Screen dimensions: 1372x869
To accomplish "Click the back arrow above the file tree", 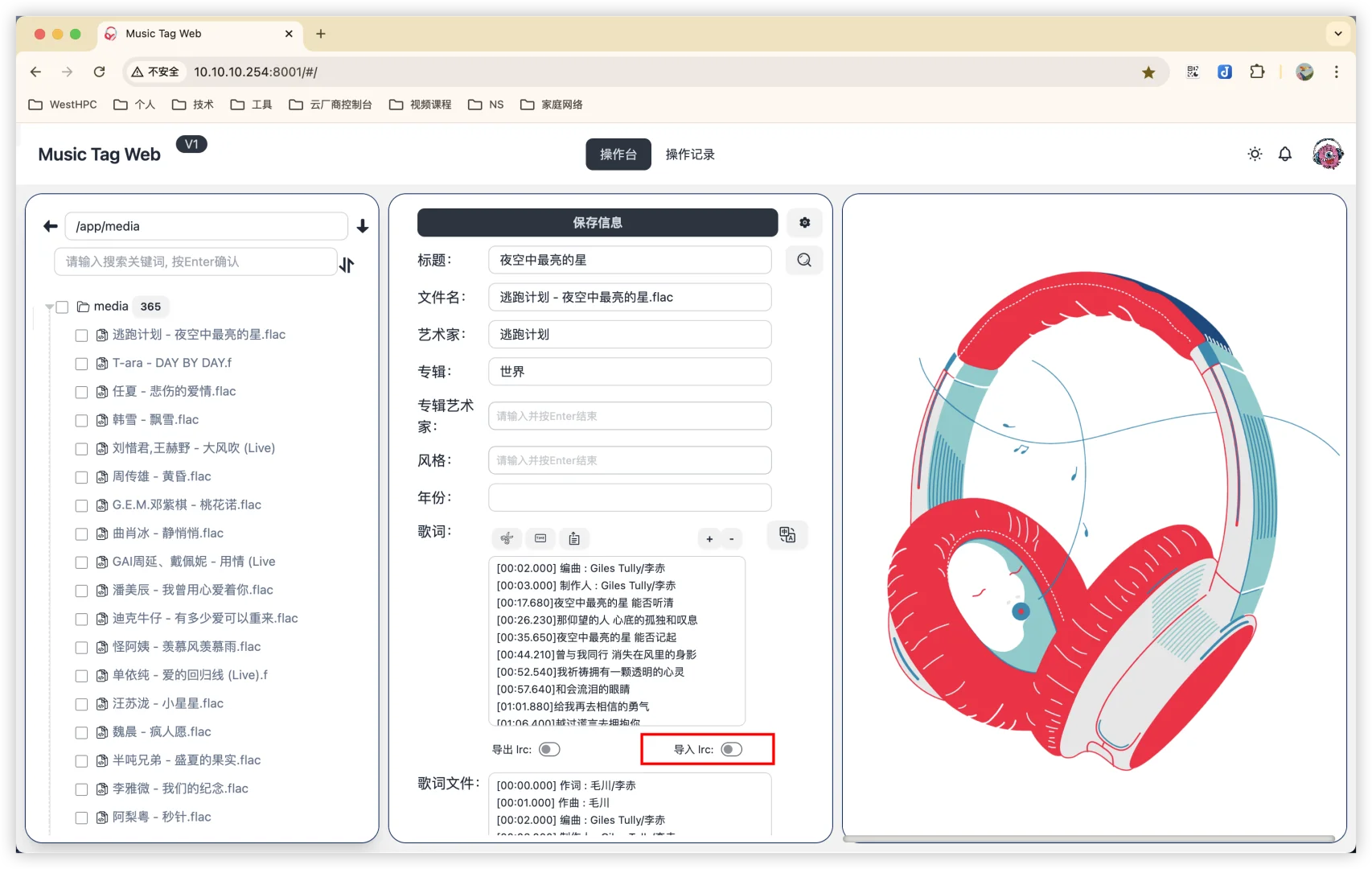I will pyautogui.click(x=49, y=226).
